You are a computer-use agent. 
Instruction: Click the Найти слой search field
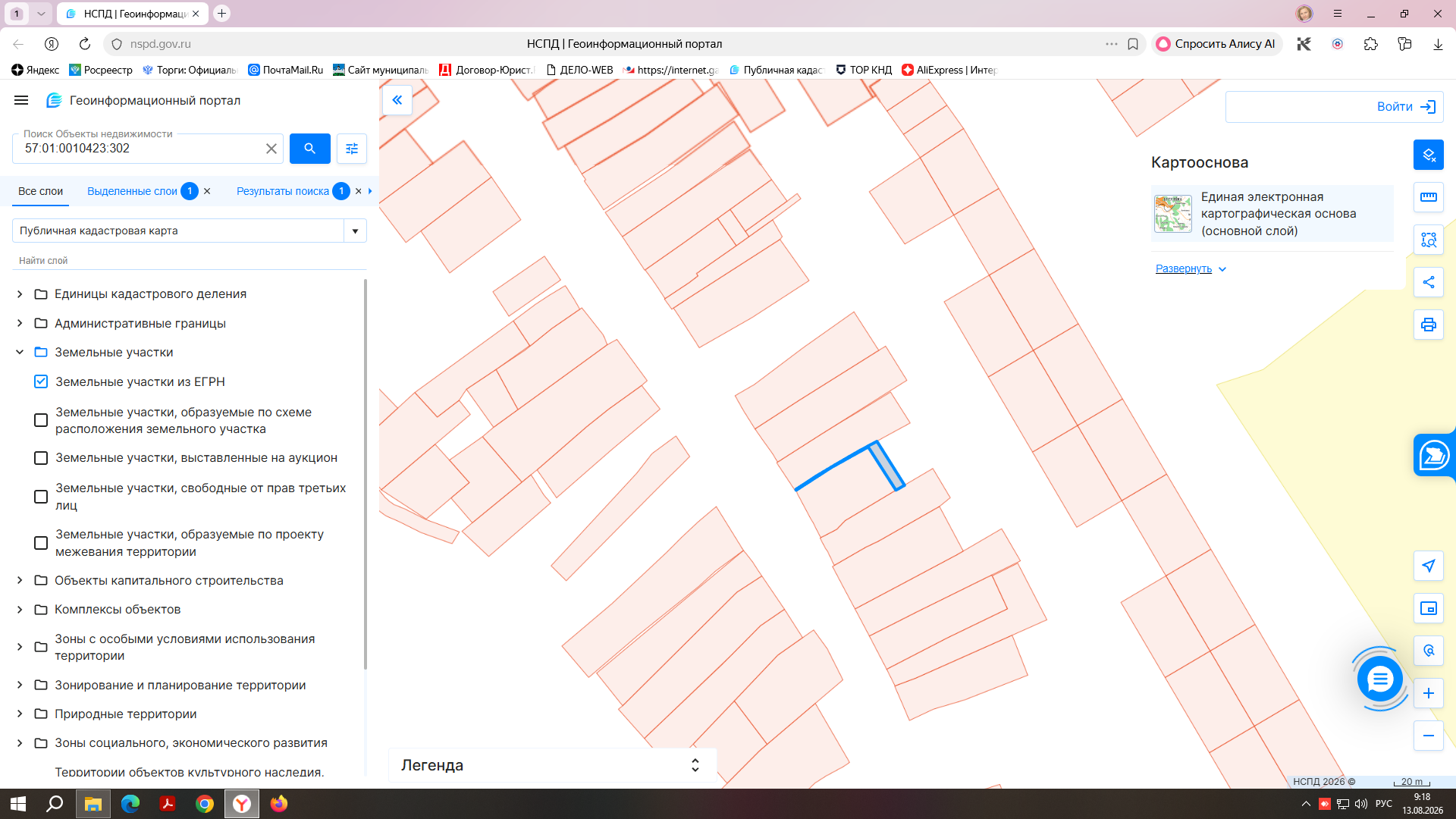pos(190,260)
